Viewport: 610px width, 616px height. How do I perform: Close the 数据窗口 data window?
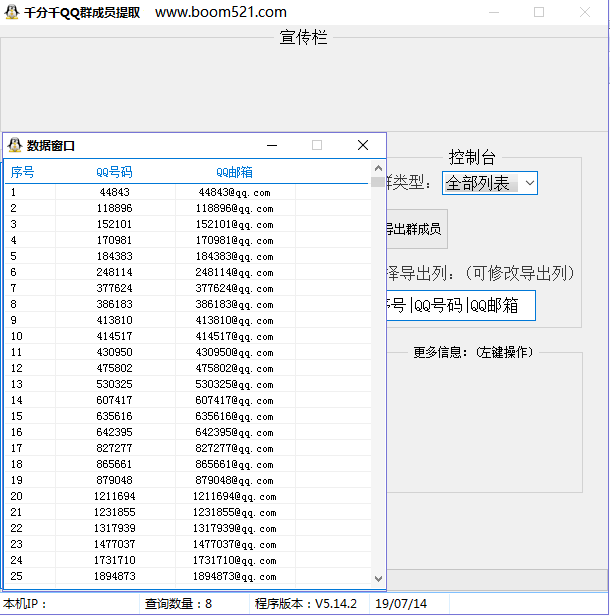coord(363,145)
